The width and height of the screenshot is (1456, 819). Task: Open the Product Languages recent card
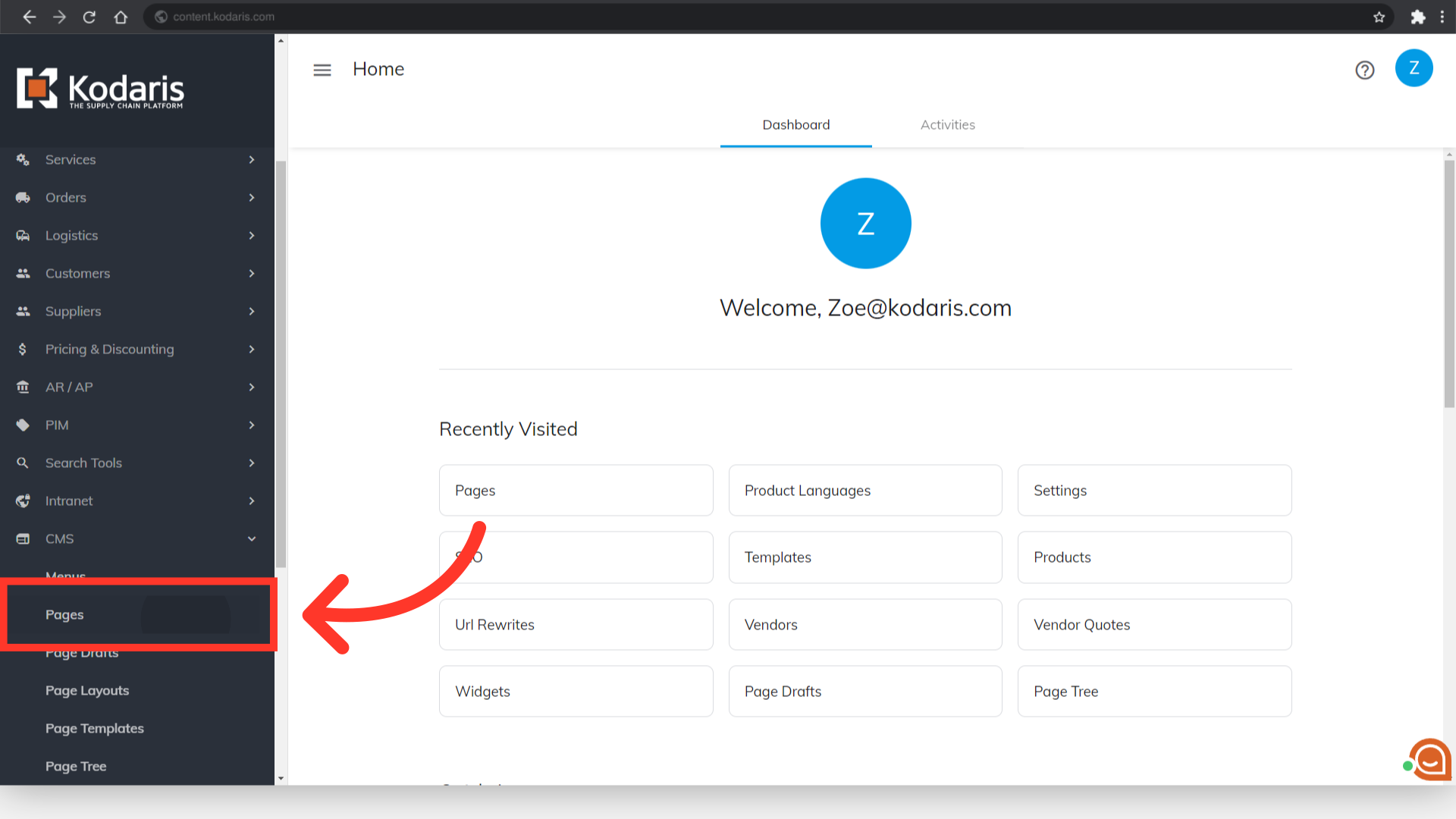(864, 491)
